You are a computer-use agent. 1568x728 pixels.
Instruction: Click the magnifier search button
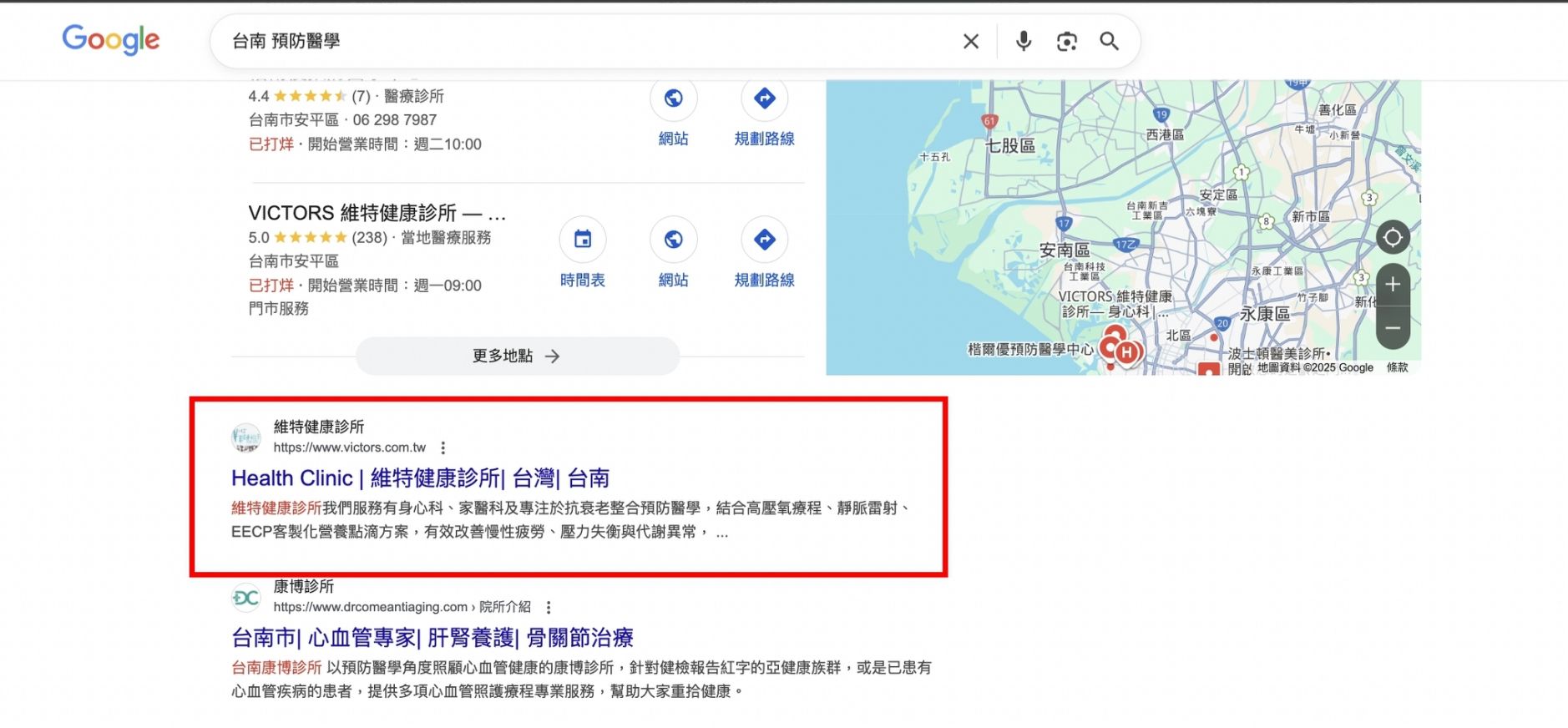point(1109,41)
